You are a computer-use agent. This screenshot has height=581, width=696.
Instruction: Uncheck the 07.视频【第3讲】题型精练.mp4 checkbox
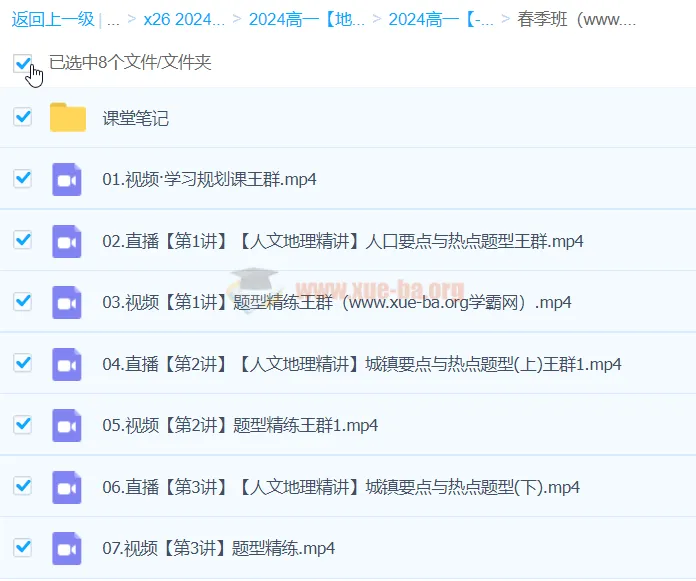coord(23,547)
